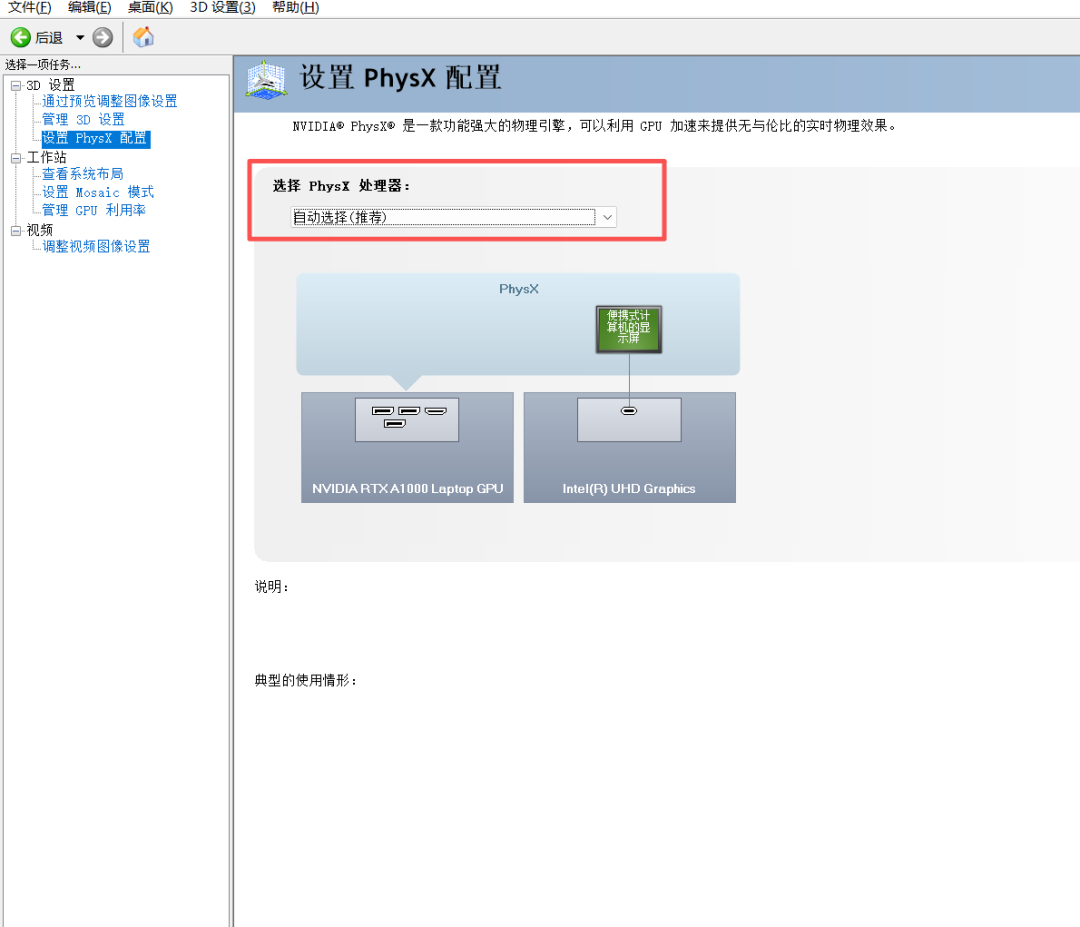This screenshot has height=927, width=1080.
Task: Click the 选择一项任务 panel header
Action: (43, 65)
